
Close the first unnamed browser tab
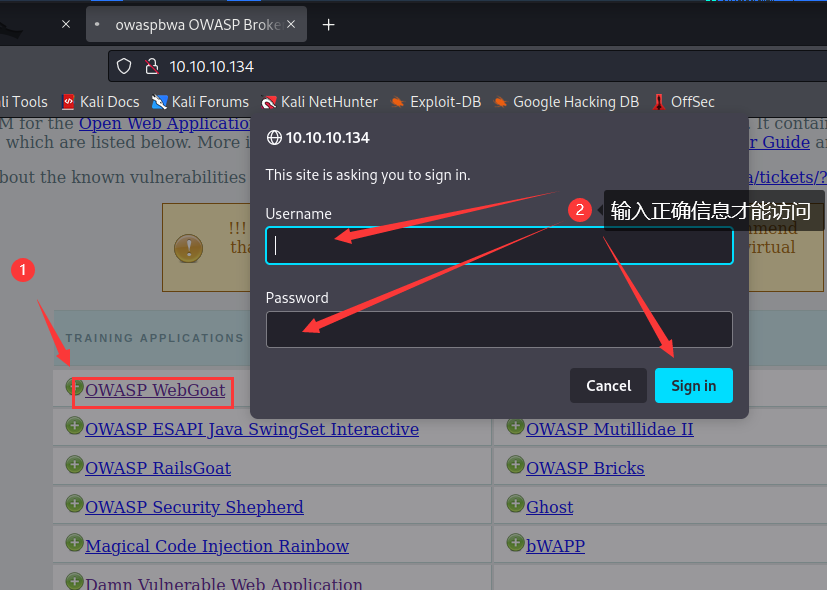66,24
